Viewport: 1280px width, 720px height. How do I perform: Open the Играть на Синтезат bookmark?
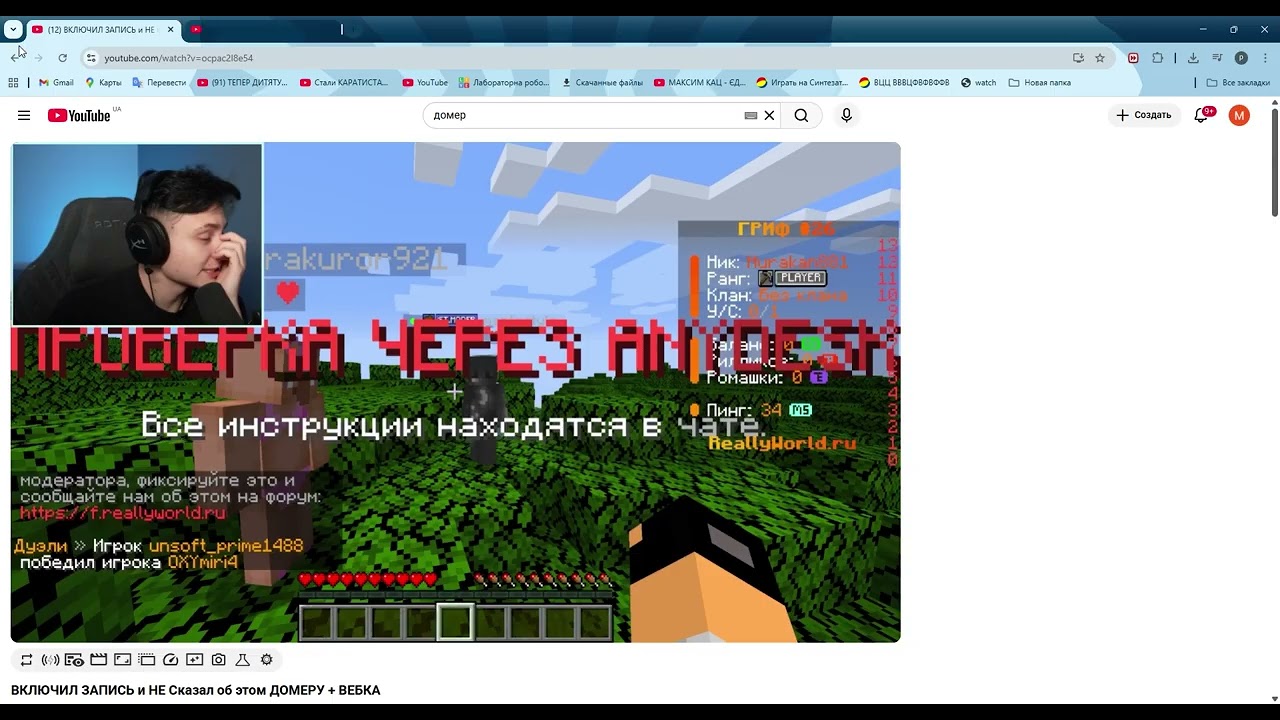coord(802,83)
